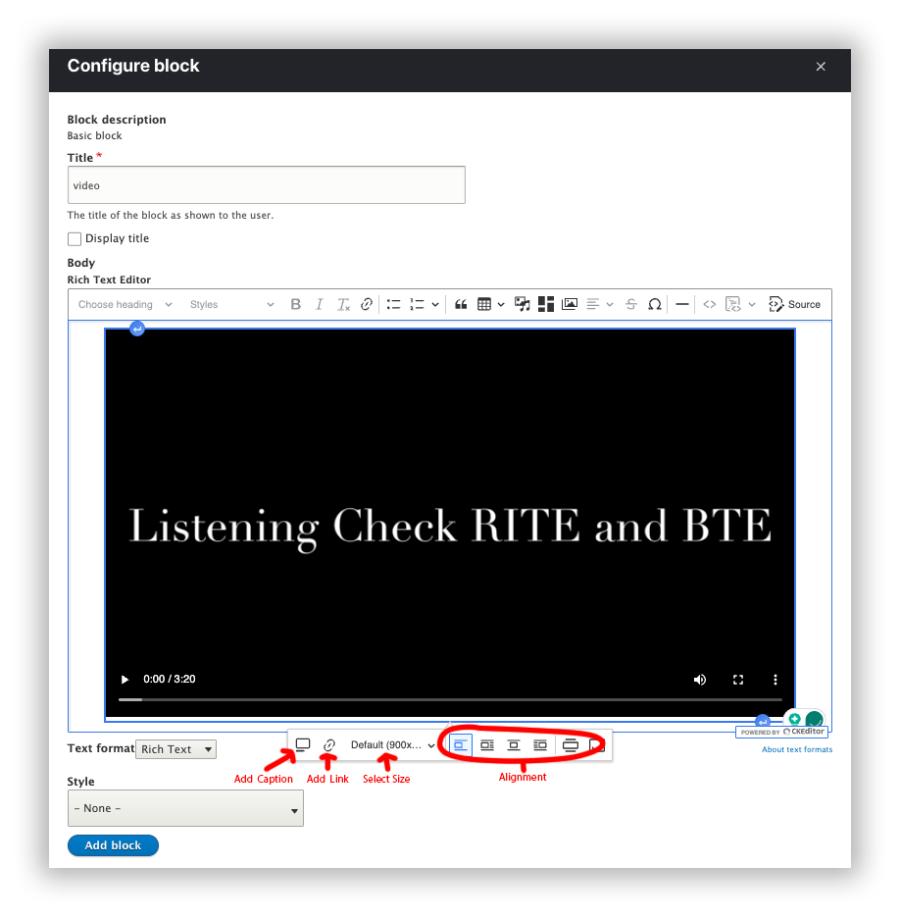Insert a numbered list
Viewport: 900px width, 917px height.
coord(417,305)
